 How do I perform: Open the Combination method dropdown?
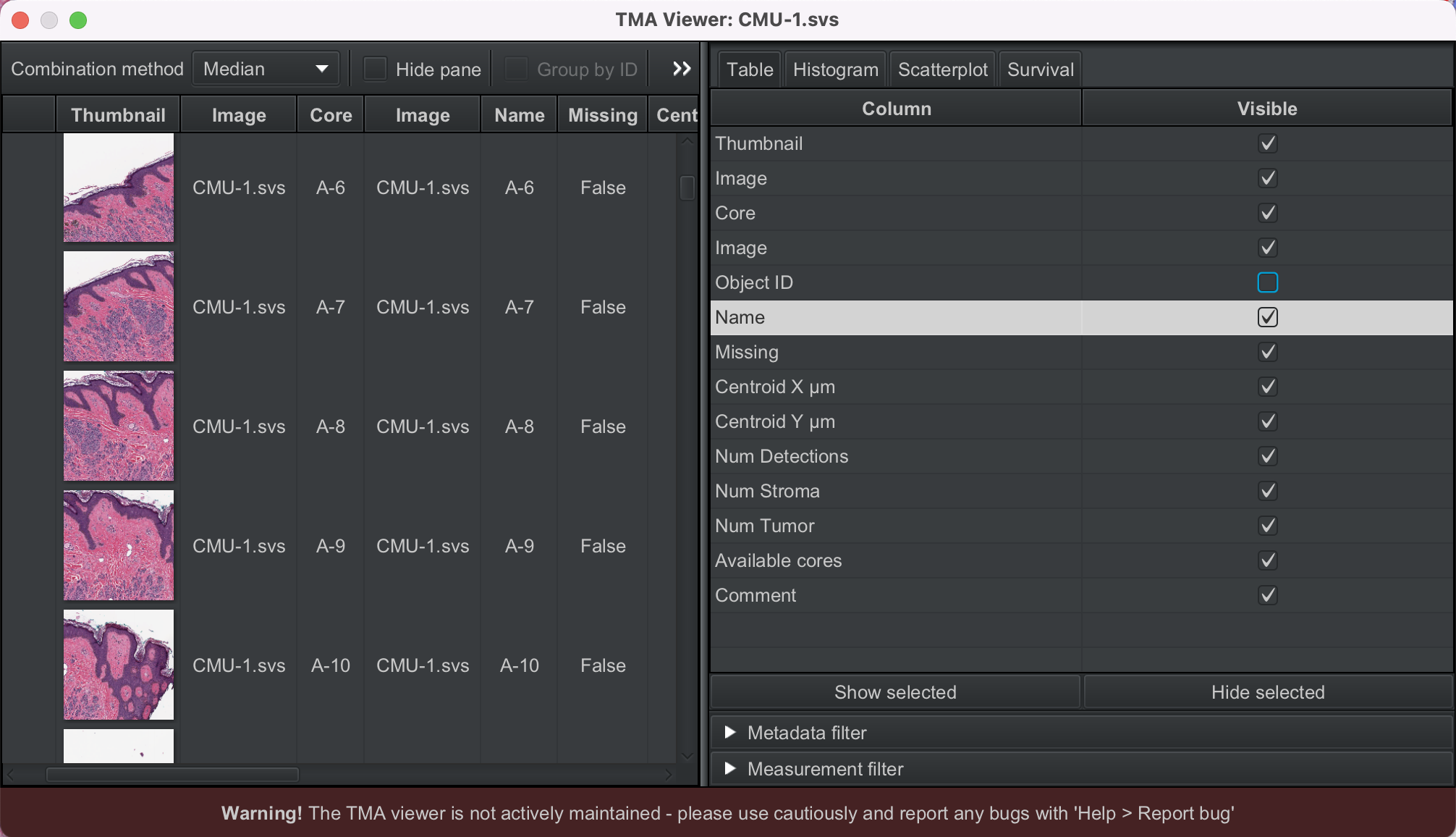tap(266, 68)
